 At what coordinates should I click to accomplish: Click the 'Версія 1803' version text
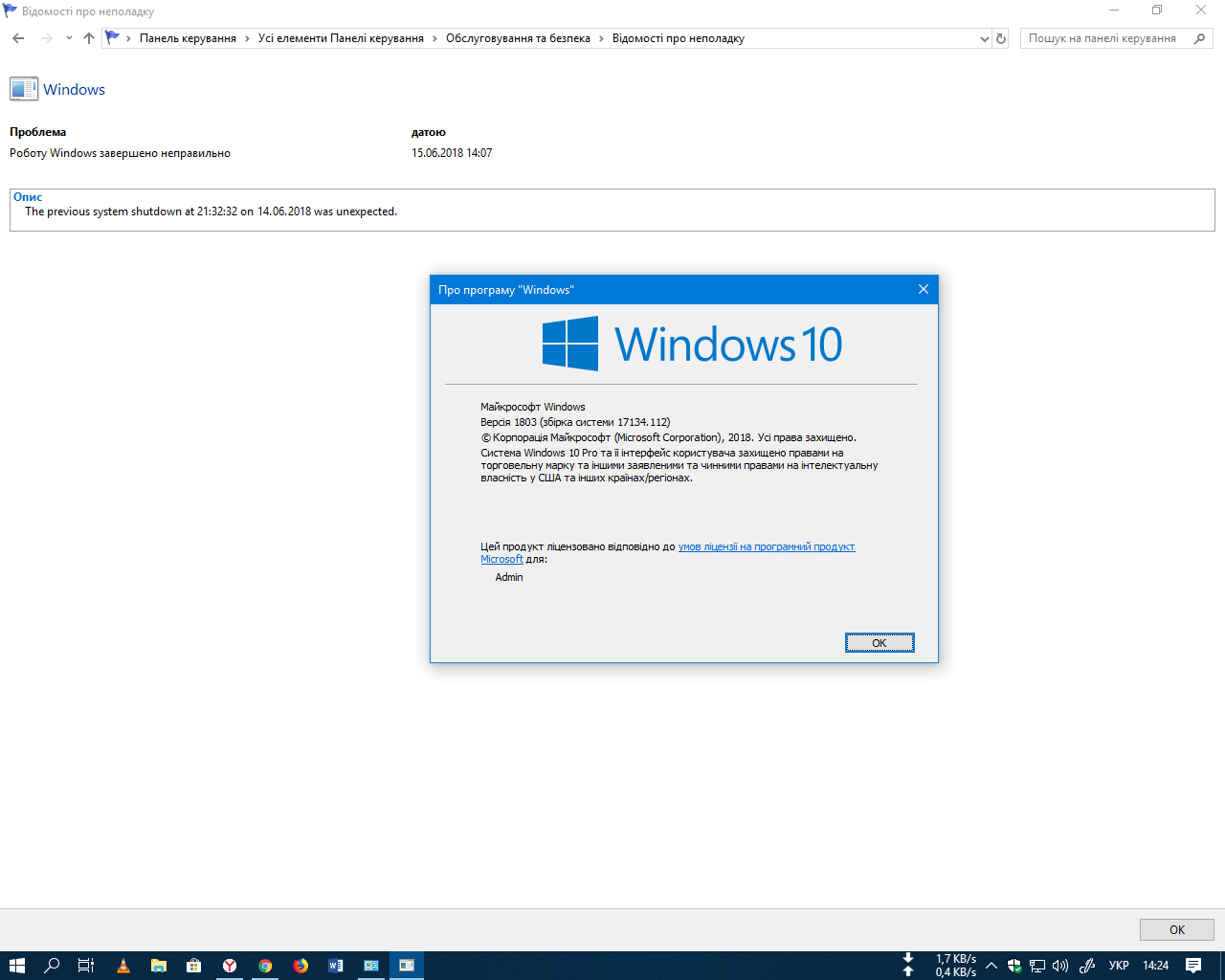pos(575,422)
